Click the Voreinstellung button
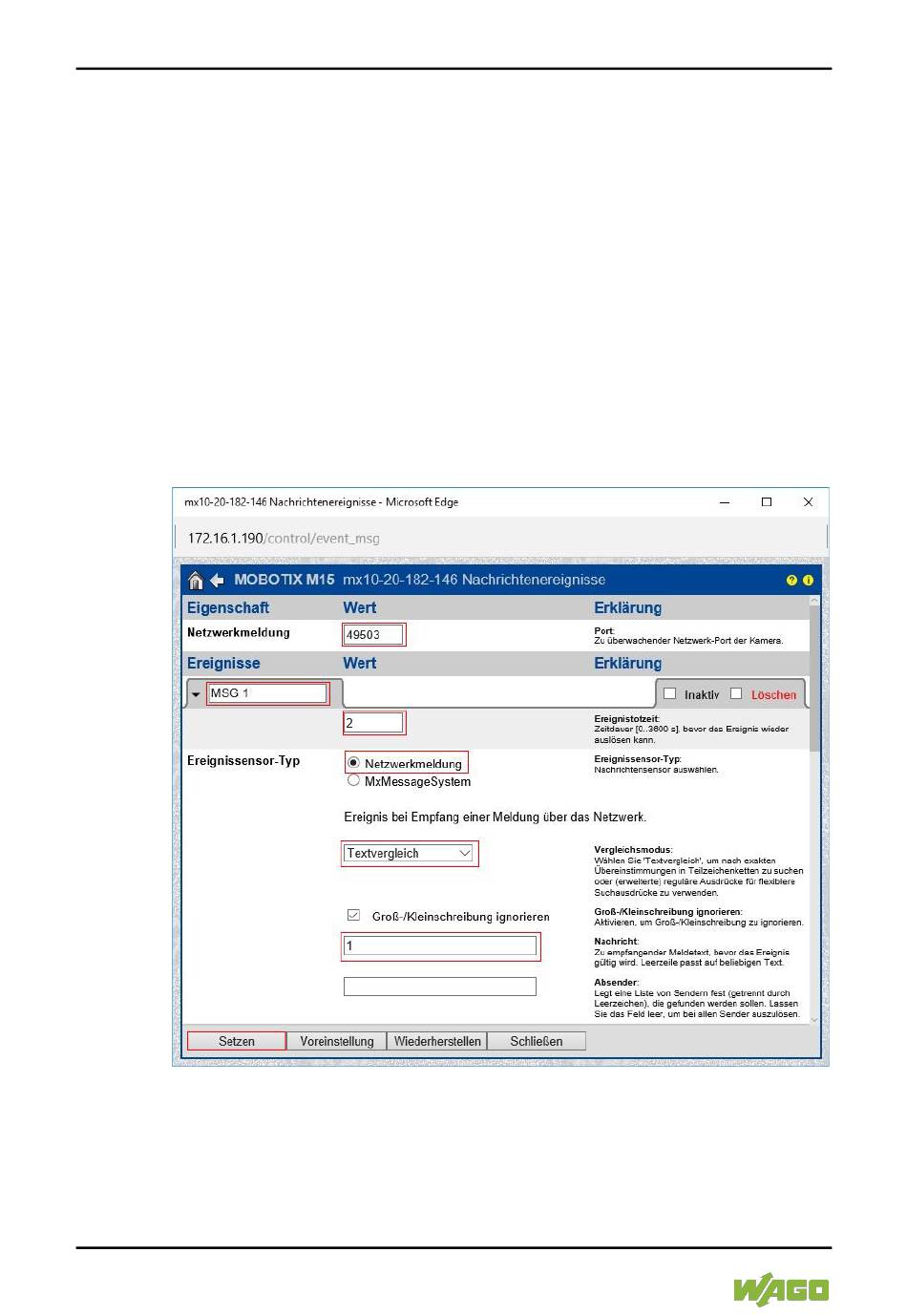Screen dimensions: 907x1316 click(x=337, y=1041)
